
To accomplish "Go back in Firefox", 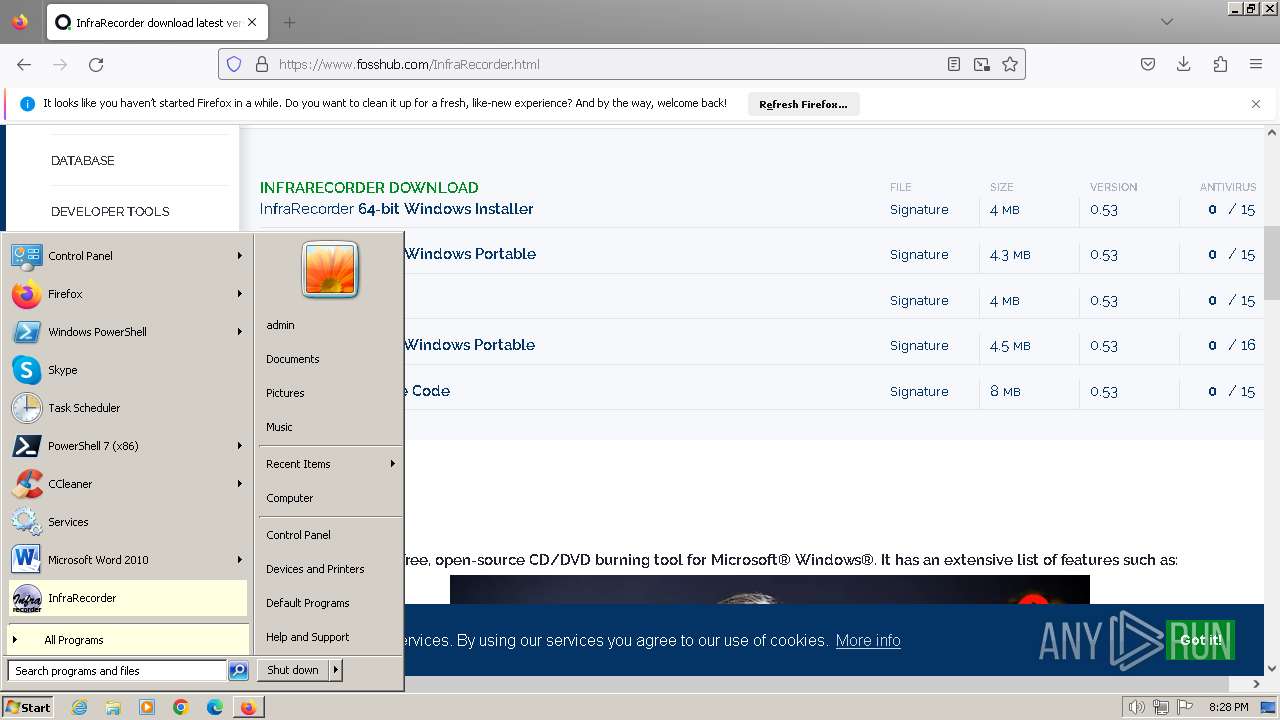I will point(24,64).
